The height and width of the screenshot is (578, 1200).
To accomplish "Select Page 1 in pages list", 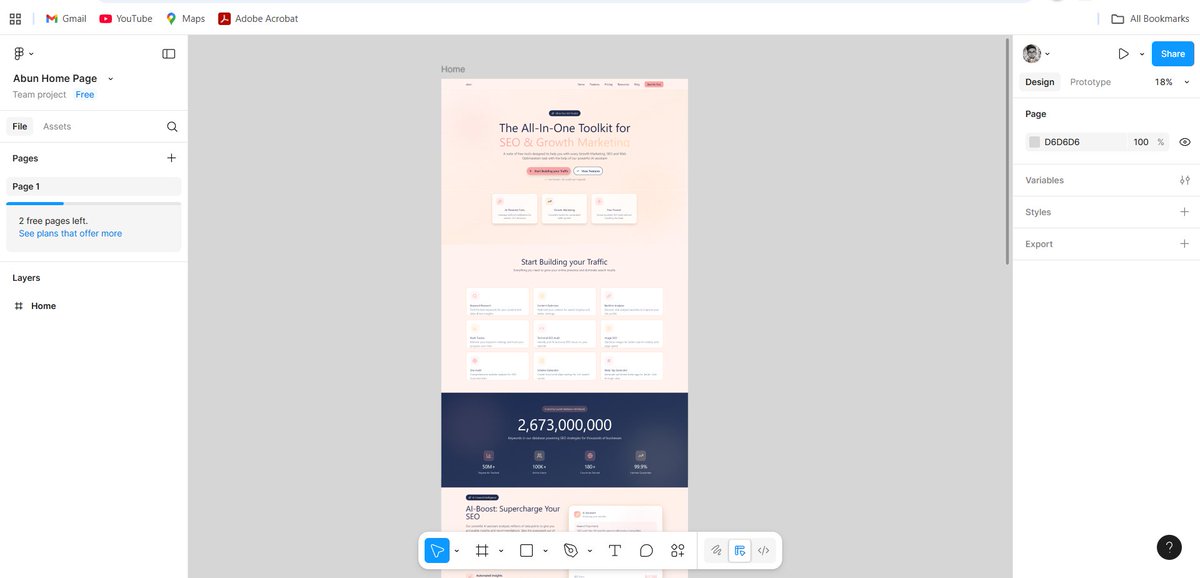I will point(94,187).
